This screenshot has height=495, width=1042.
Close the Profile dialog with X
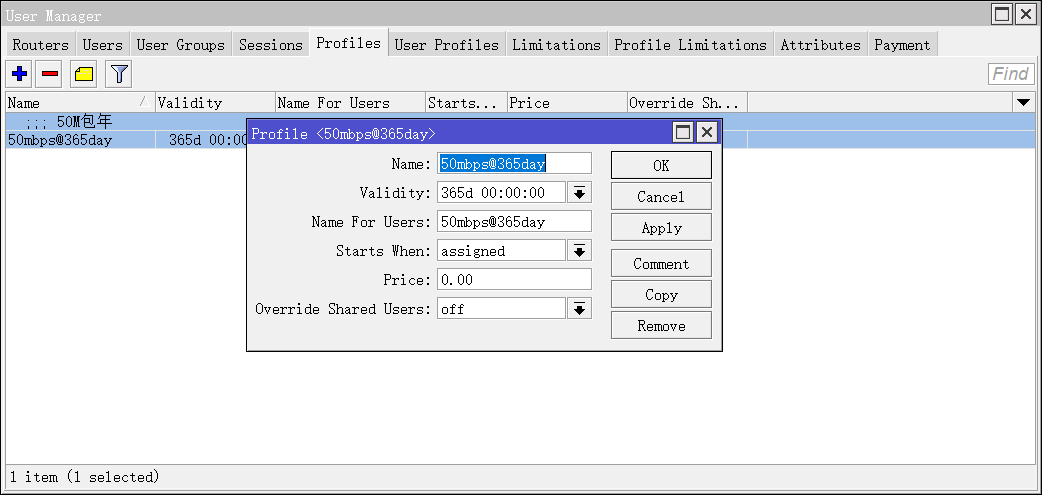(x=707, y=133)
